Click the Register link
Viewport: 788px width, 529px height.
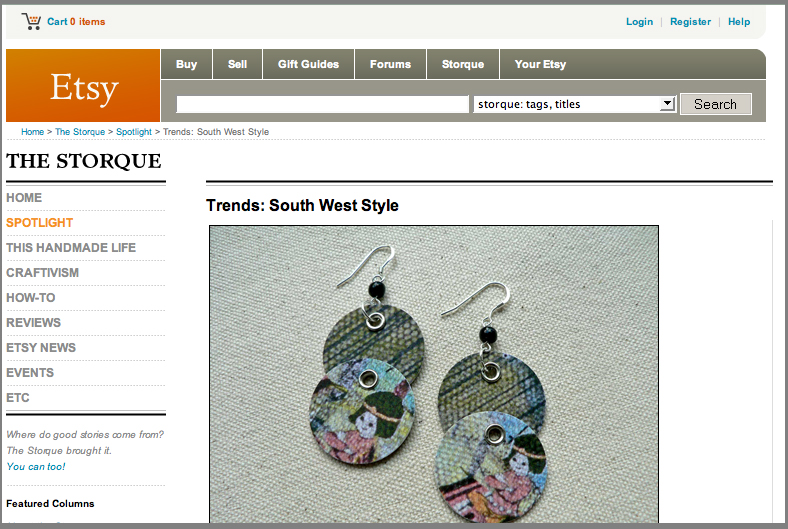pyautogui.click(x=691, y=22)
